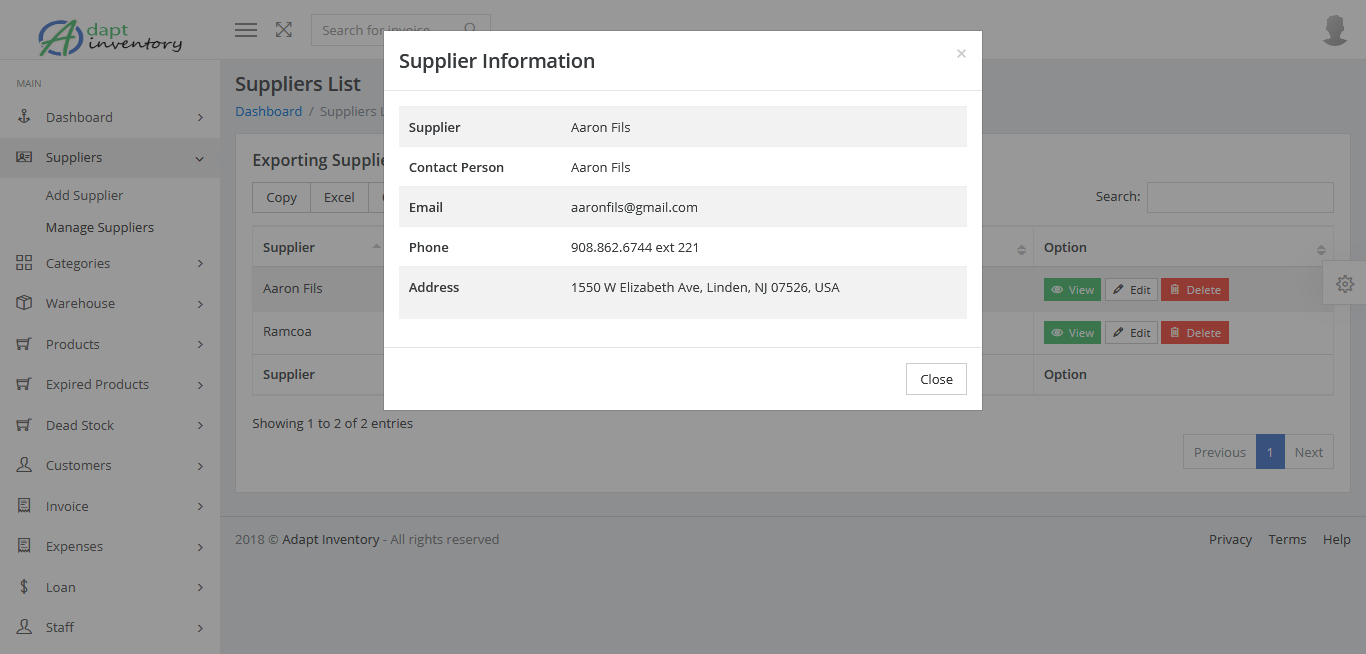1366x654 pixels.
Task: Delete the Aaron Fils supplier row
Action: (x=1195, y=290)
